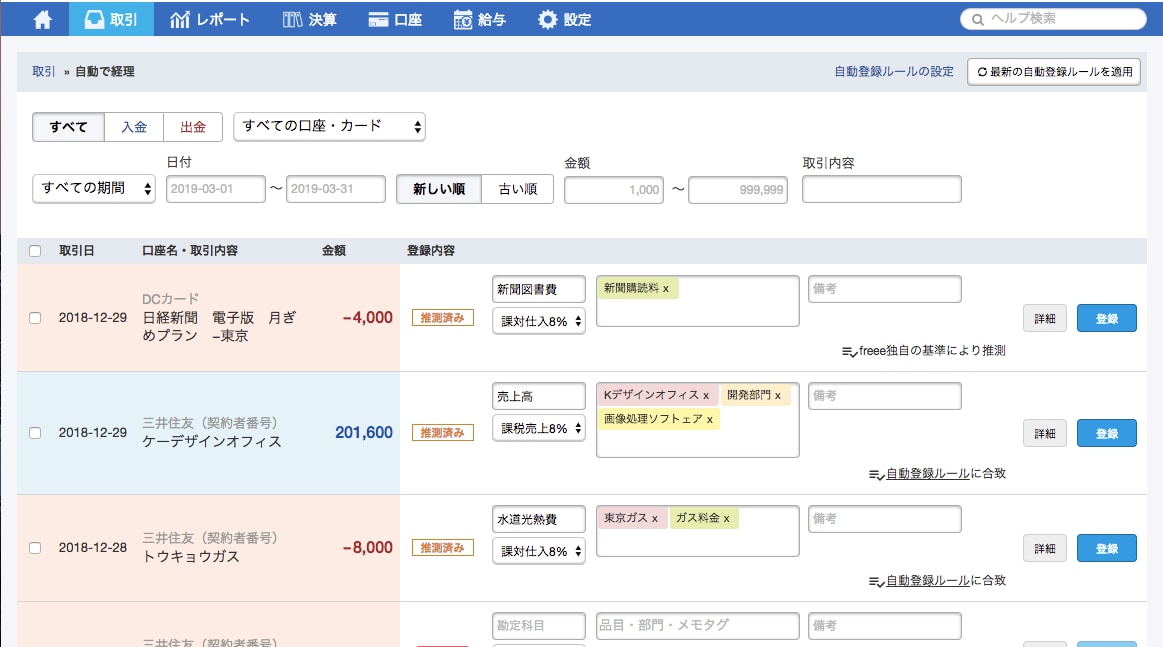
Task: Open 詳細 for トウキョウガス transaction
Action: (x=1045, y=548)
